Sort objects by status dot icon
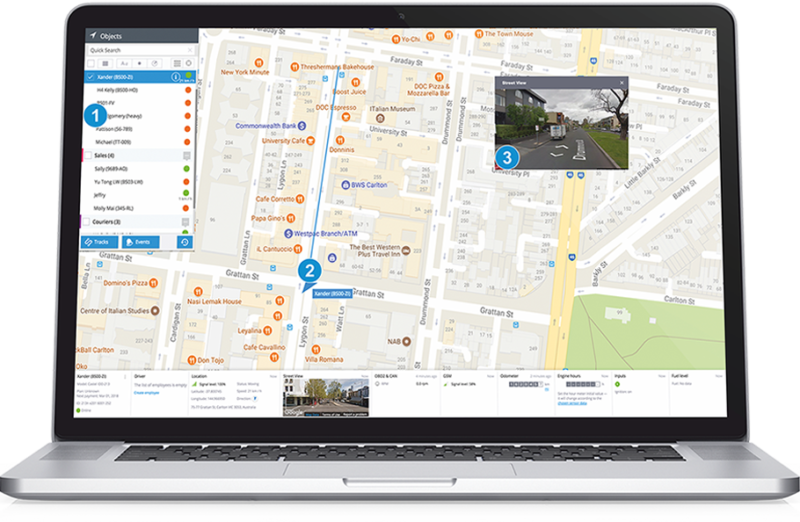The image size is (800, 522). (139, 63)
